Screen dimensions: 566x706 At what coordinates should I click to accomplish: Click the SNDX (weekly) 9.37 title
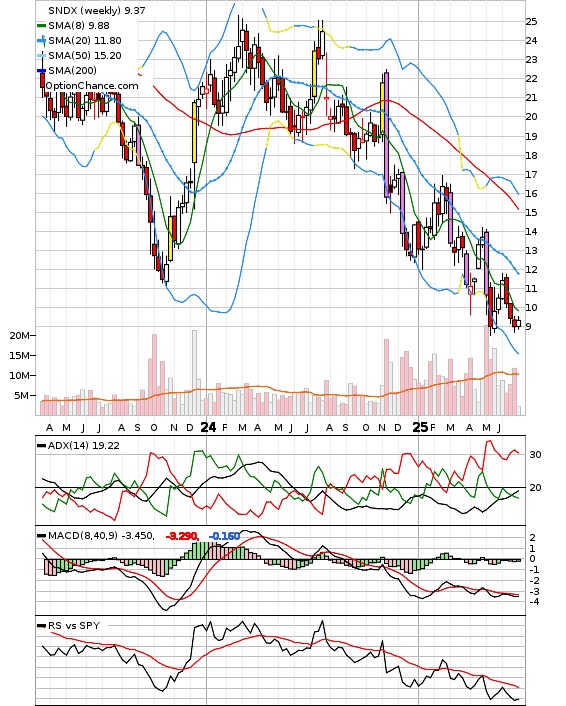point(97,10)
